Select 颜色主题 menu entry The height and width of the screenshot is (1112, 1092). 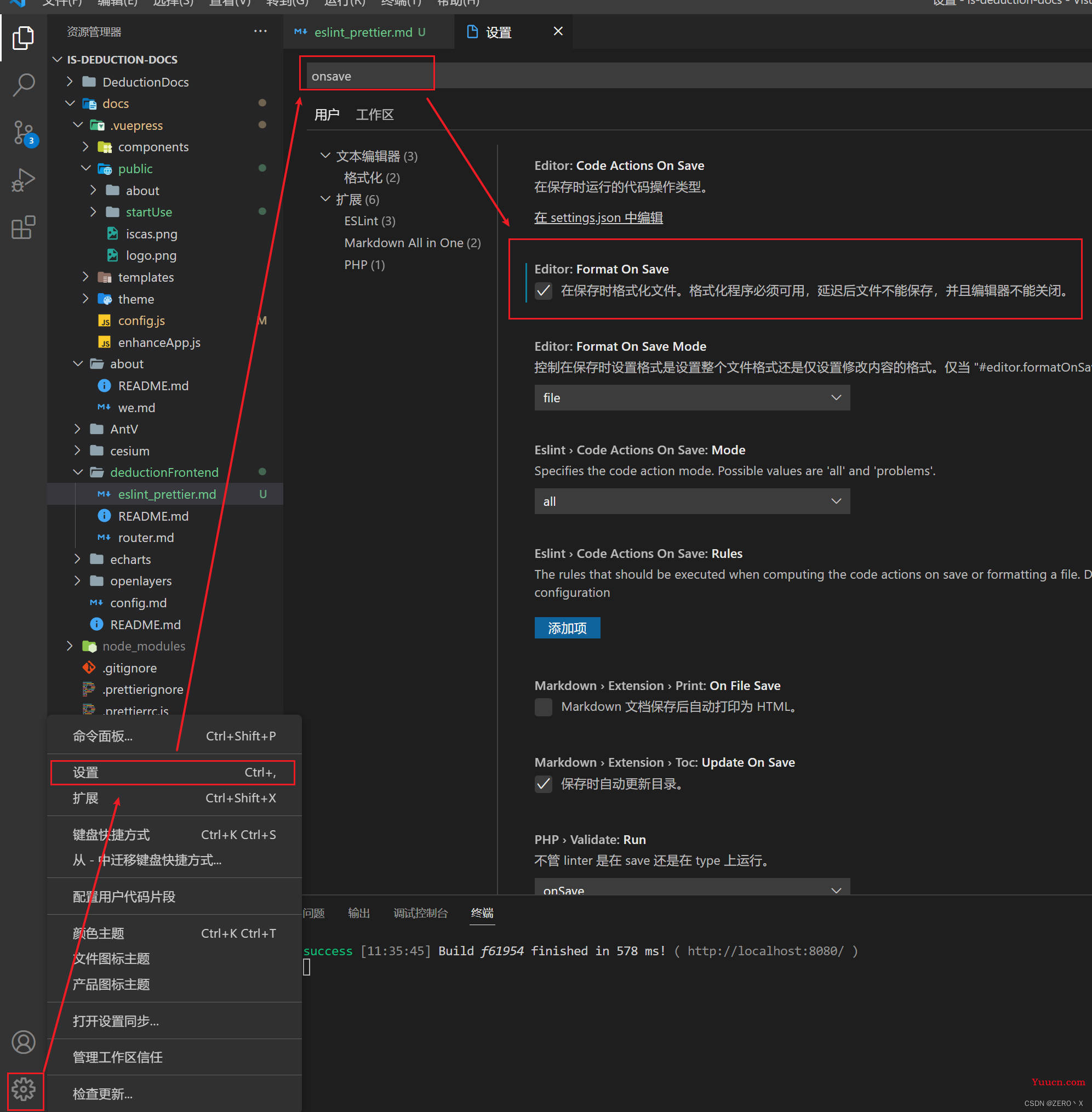(174, 933)
